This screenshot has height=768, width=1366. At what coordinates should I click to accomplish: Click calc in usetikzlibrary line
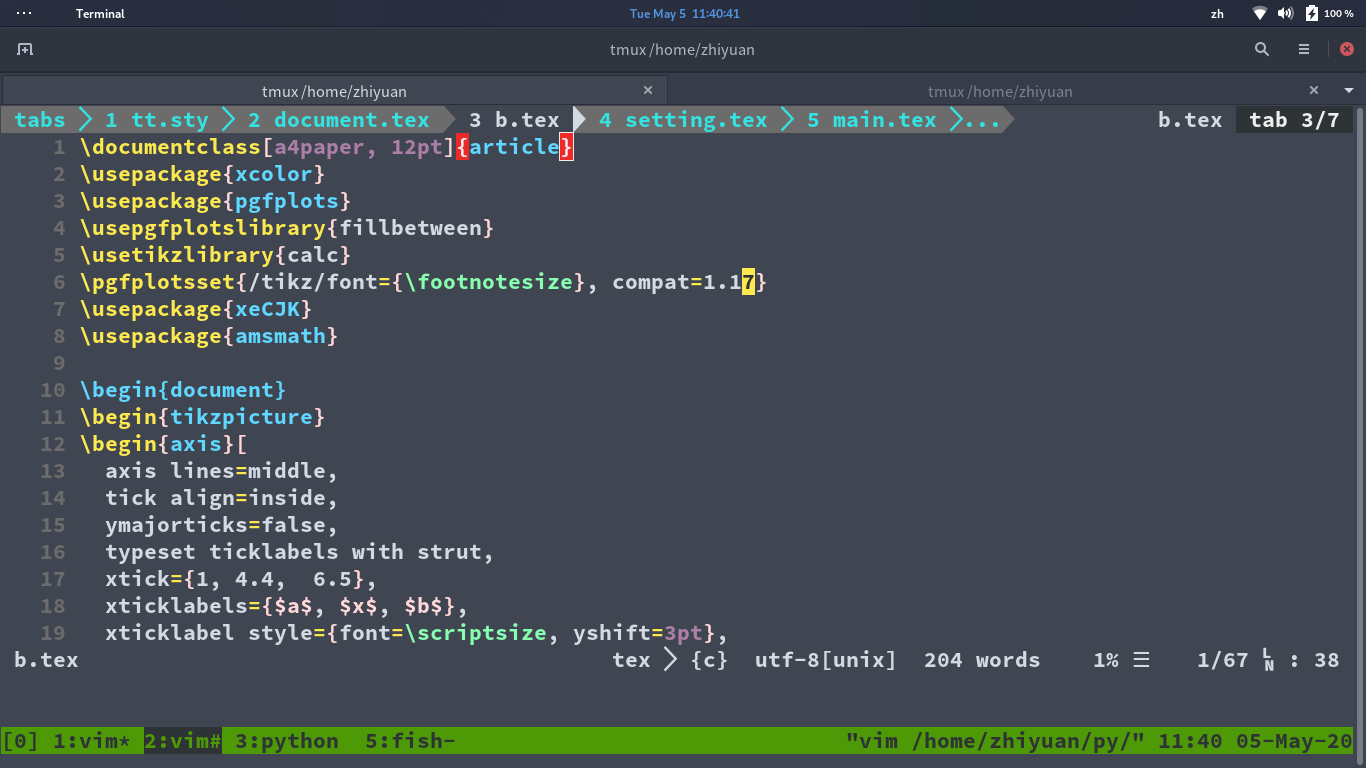(x=313, y=255)
